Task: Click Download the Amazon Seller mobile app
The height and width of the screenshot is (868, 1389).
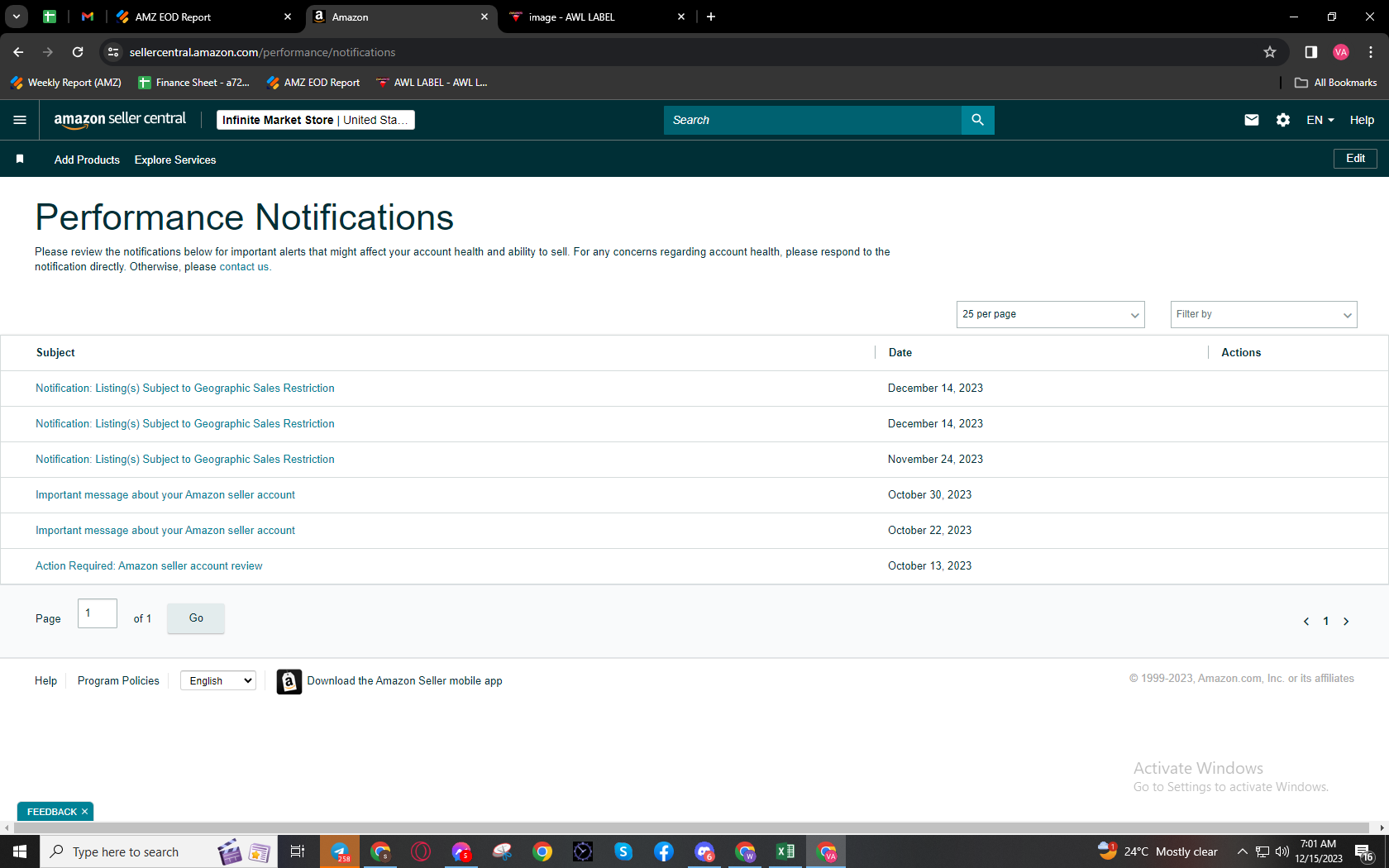Action: (404, 681)
